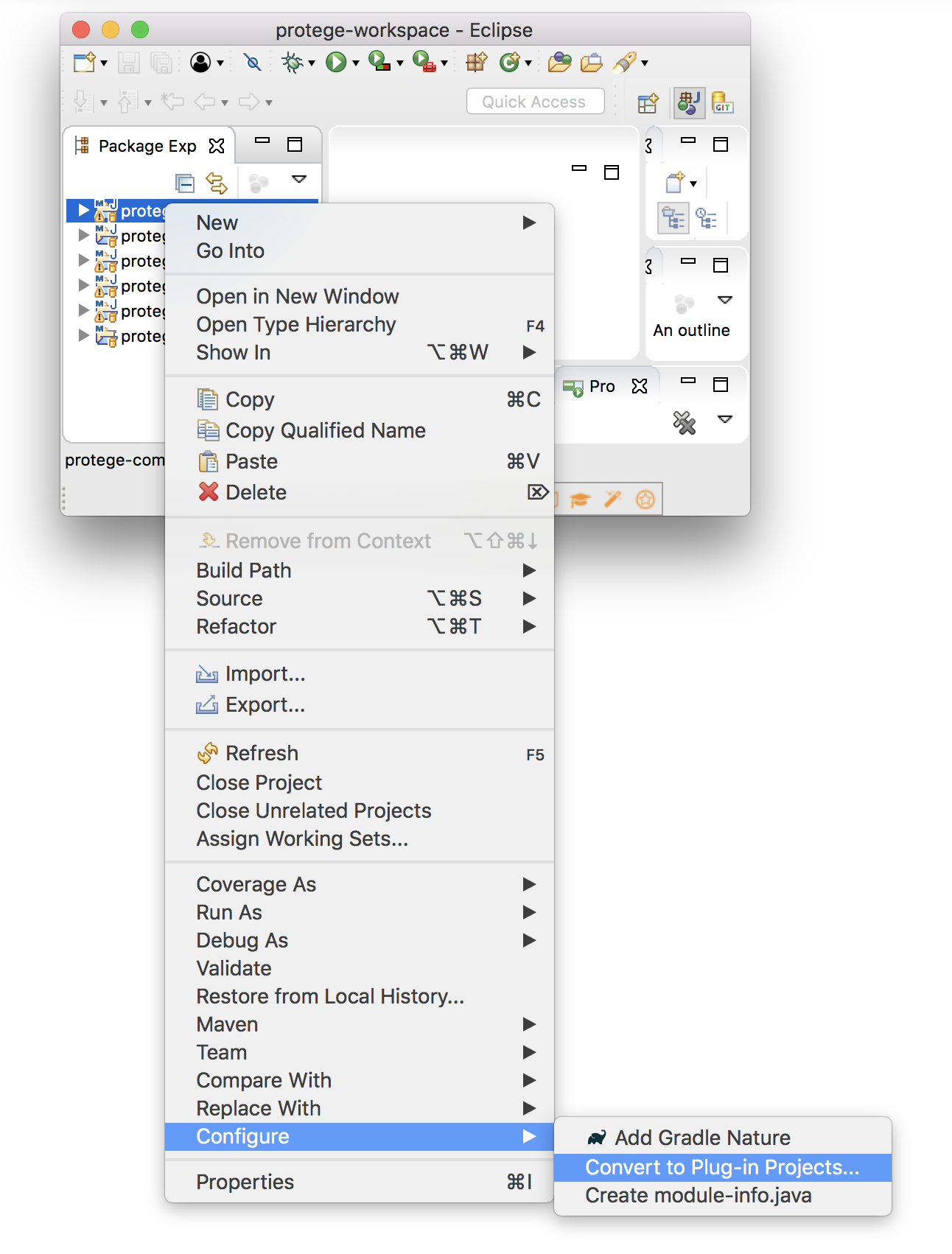Choose Refresh in context menu

coord(360,753)
